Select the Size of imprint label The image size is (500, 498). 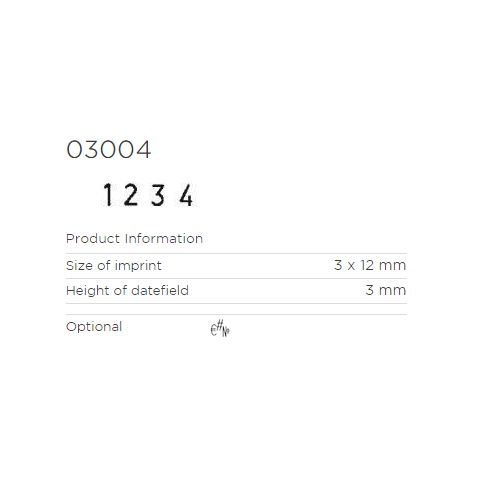coord(114,266)
